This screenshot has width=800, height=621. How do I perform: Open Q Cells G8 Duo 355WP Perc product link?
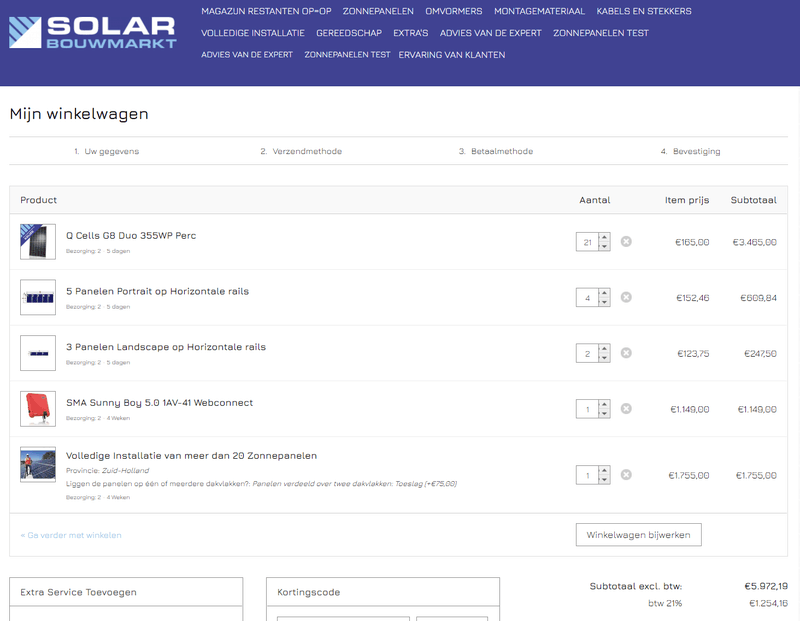[x=131, y=236]
